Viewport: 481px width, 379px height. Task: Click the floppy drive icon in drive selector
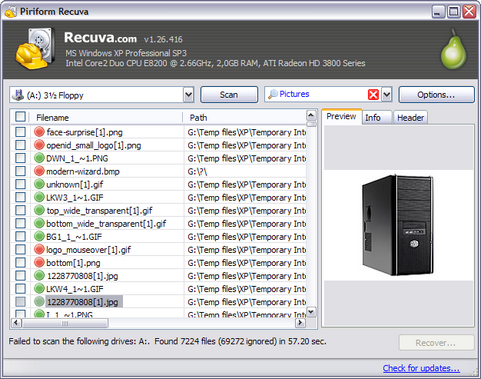18,95
